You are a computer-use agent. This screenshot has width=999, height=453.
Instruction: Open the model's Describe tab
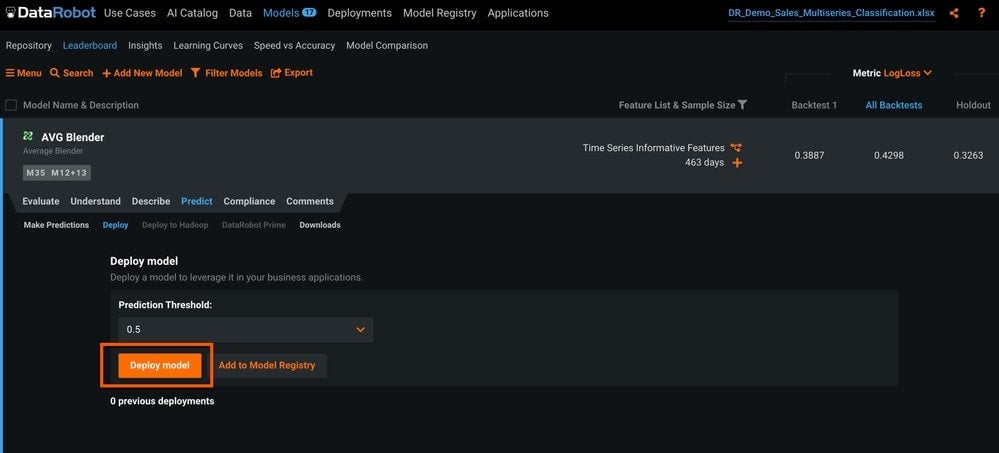coord(151,201)
